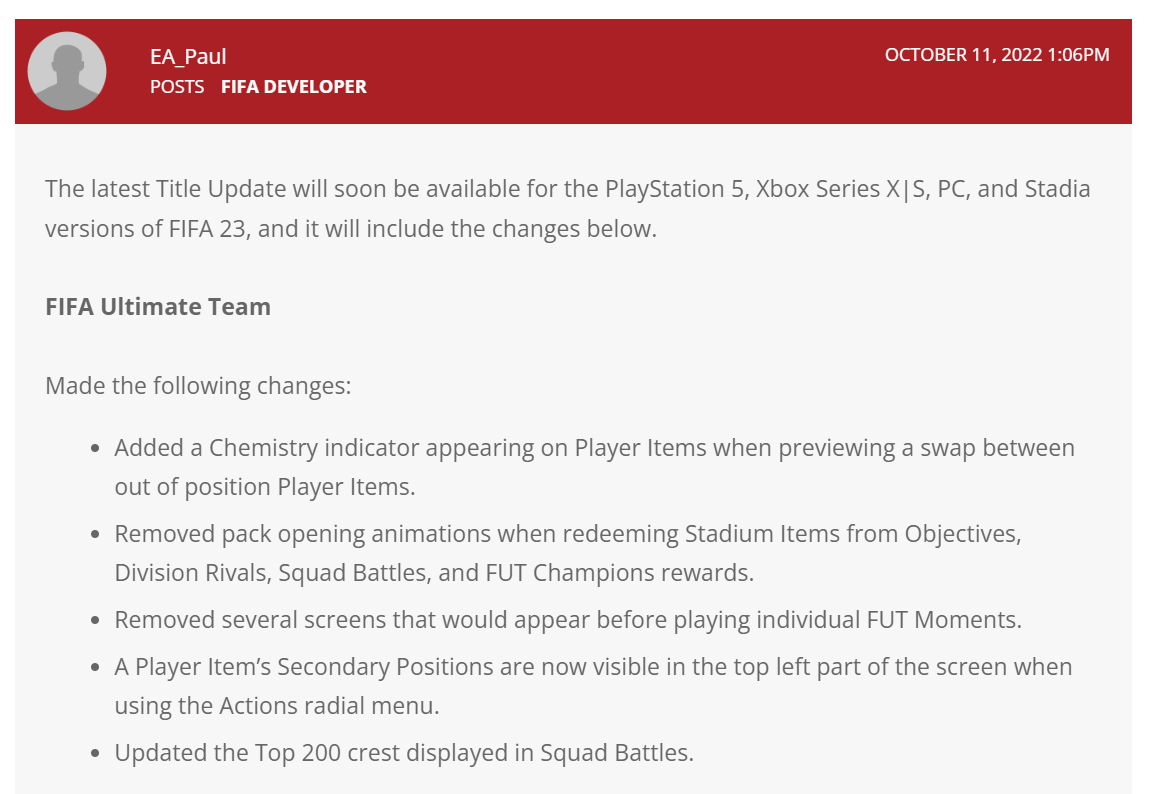The image size is (1161, 794).
Task: Click the POSTS label under username
Action: [177, 87]
